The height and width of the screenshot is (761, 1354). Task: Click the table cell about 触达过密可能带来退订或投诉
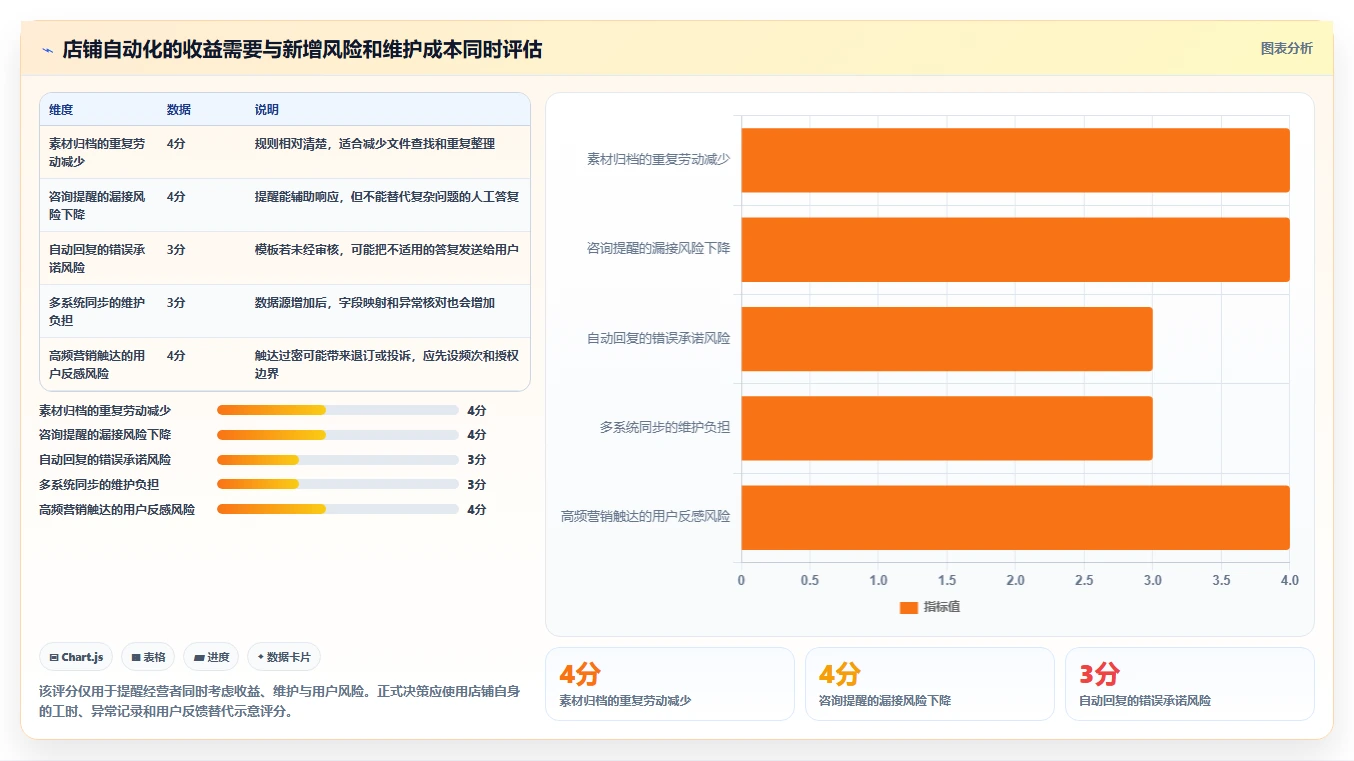[x=387, y=364]
